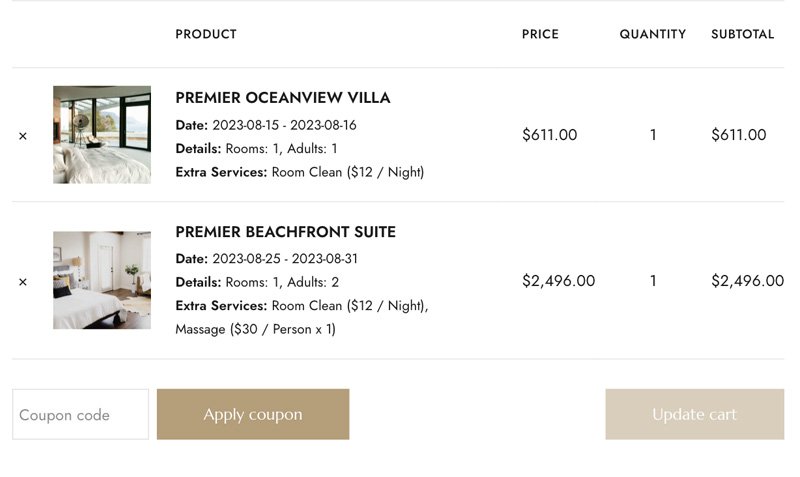Click the Premier Beachfront Suite title link

click(x=286, y=232)
